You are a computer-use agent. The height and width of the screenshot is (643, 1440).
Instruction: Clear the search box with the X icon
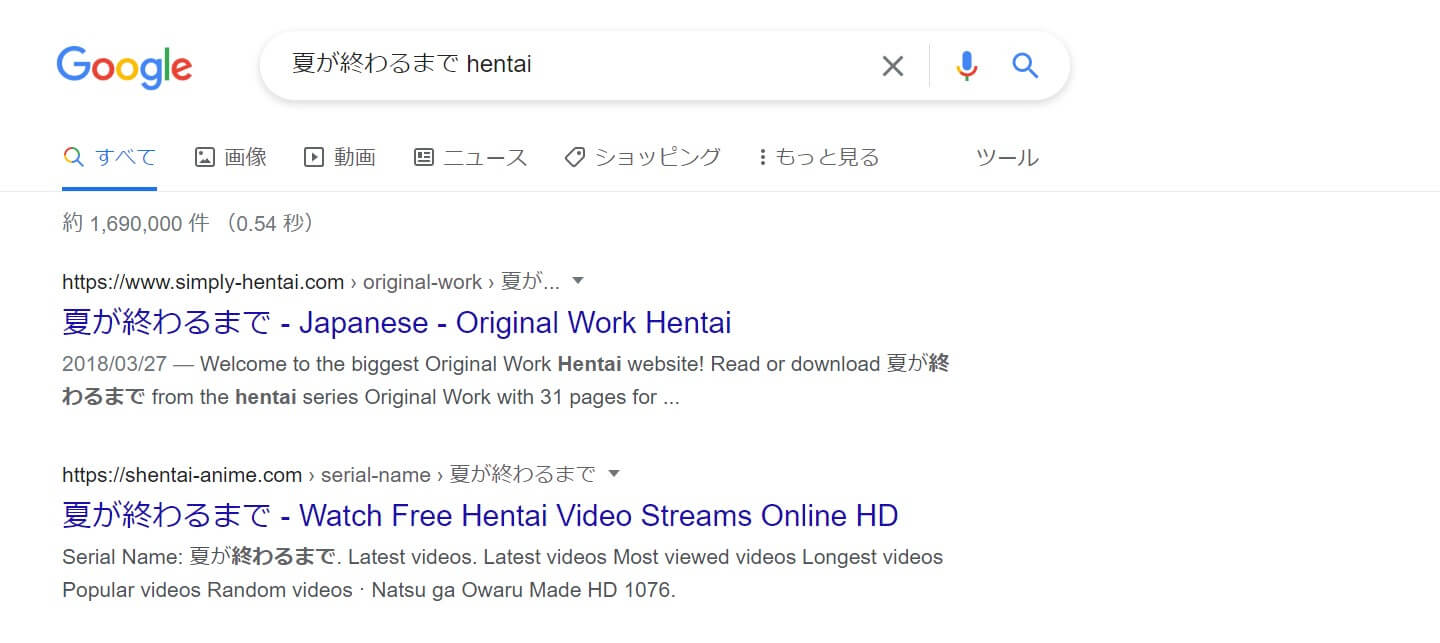coord(892,66)
